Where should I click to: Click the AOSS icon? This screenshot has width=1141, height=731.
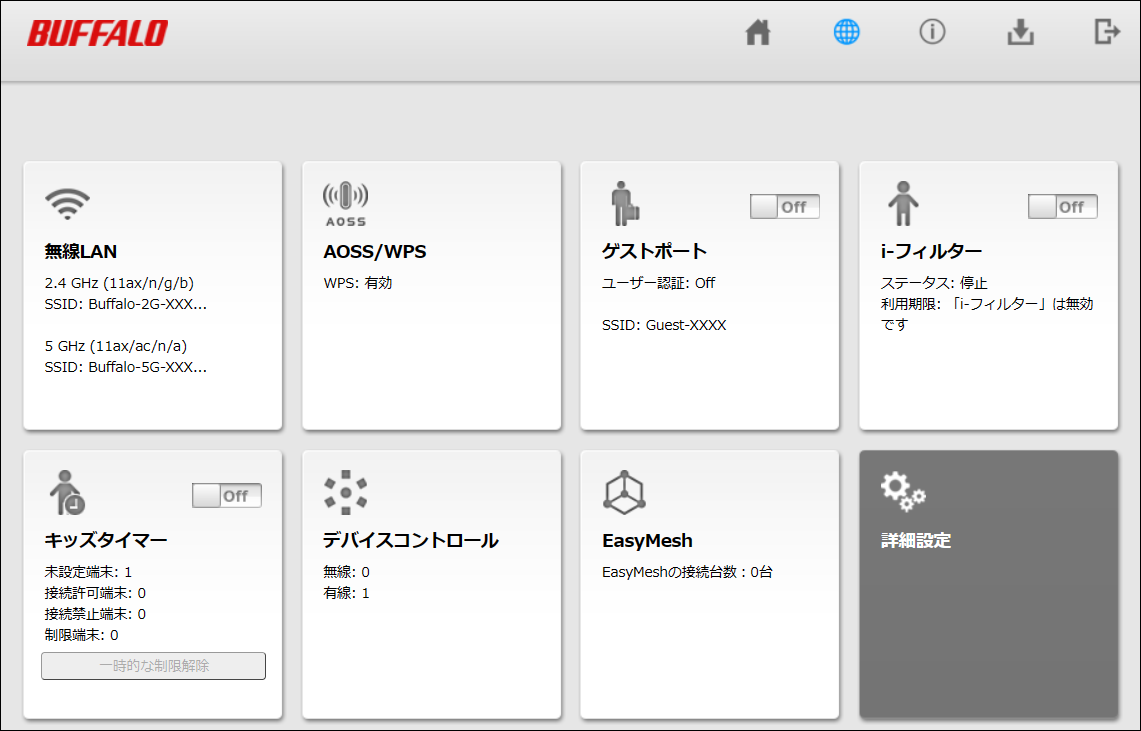346,204
